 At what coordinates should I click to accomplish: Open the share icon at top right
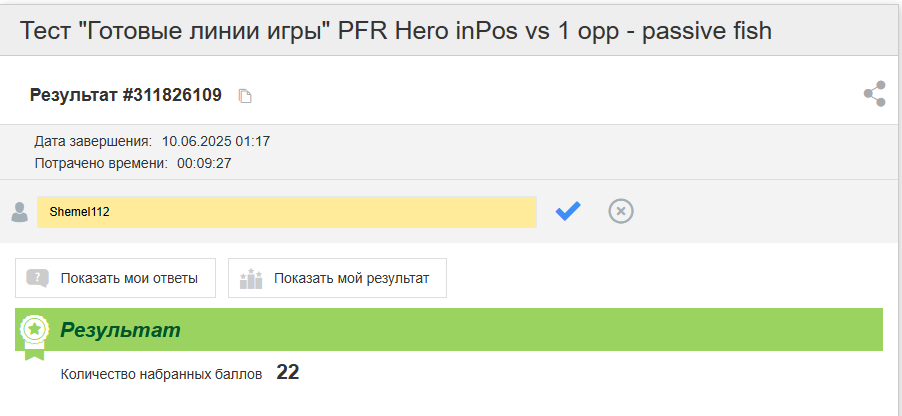pos(874,94)
